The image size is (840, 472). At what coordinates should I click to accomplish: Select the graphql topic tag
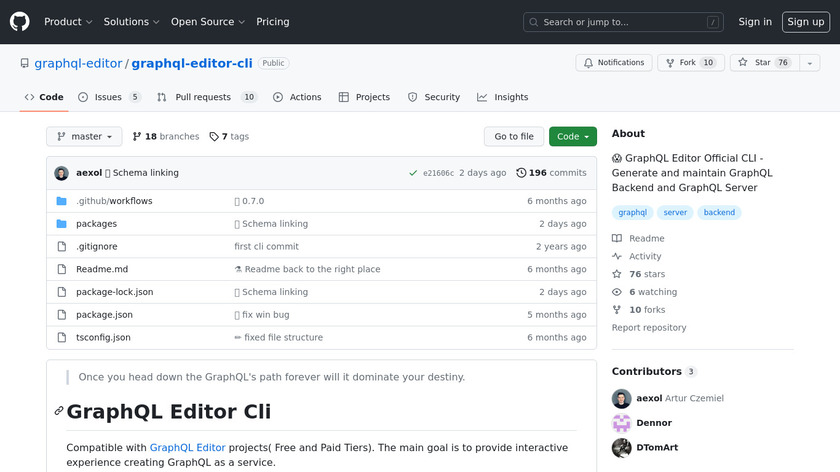tap(632, 213)
